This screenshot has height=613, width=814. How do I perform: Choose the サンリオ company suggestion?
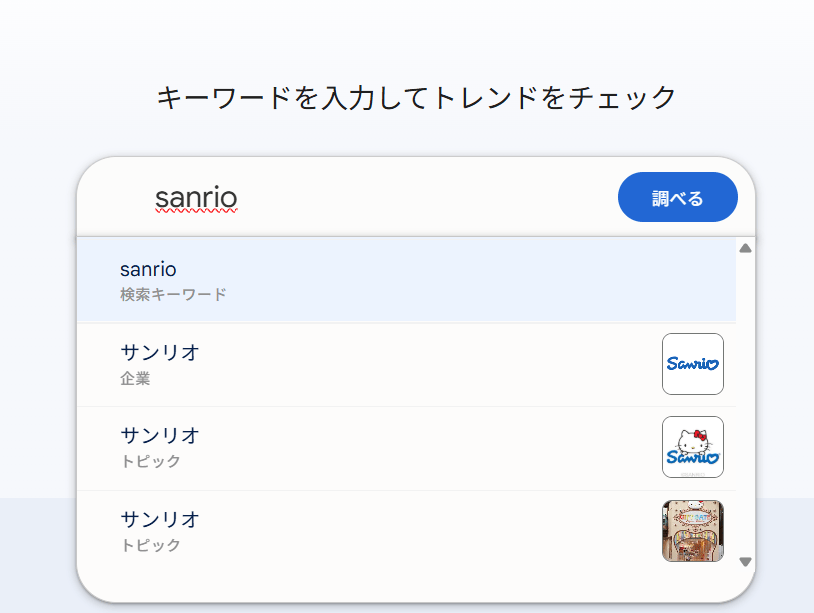(x=400, y=364)
